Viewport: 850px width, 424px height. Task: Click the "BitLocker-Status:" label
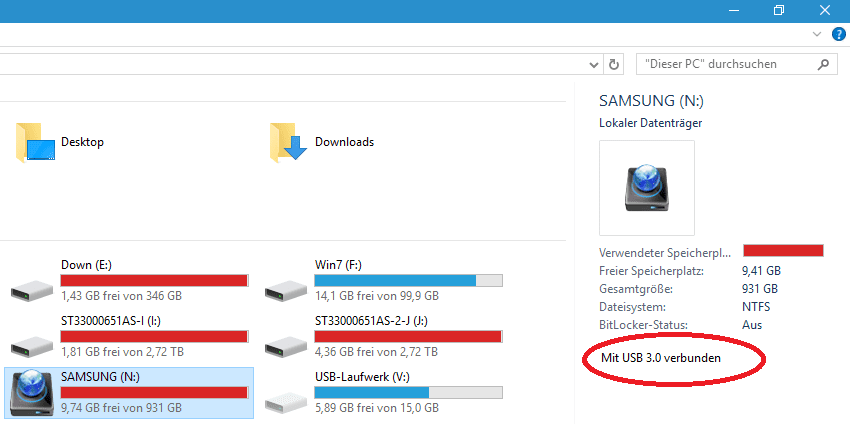coord(643,325)
